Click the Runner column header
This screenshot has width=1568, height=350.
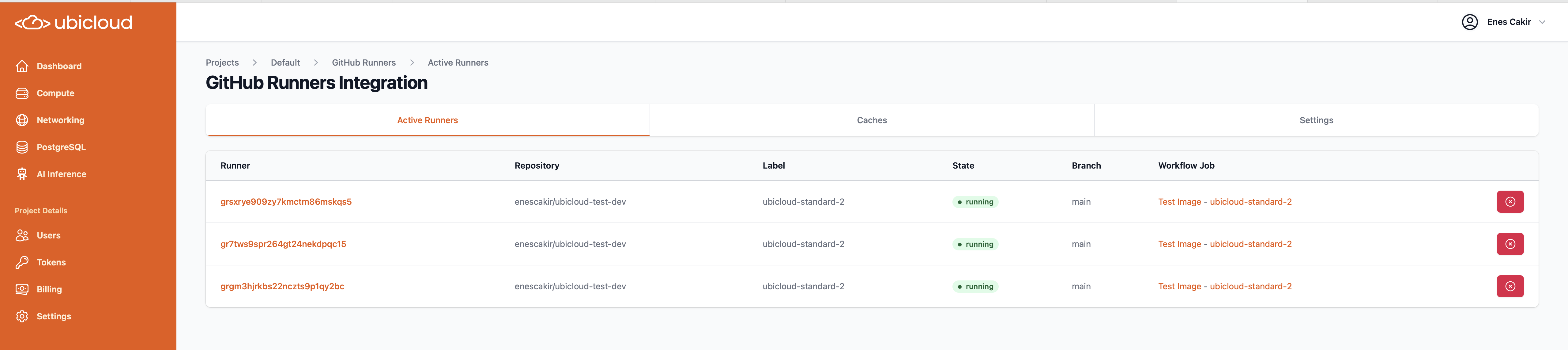235,165
